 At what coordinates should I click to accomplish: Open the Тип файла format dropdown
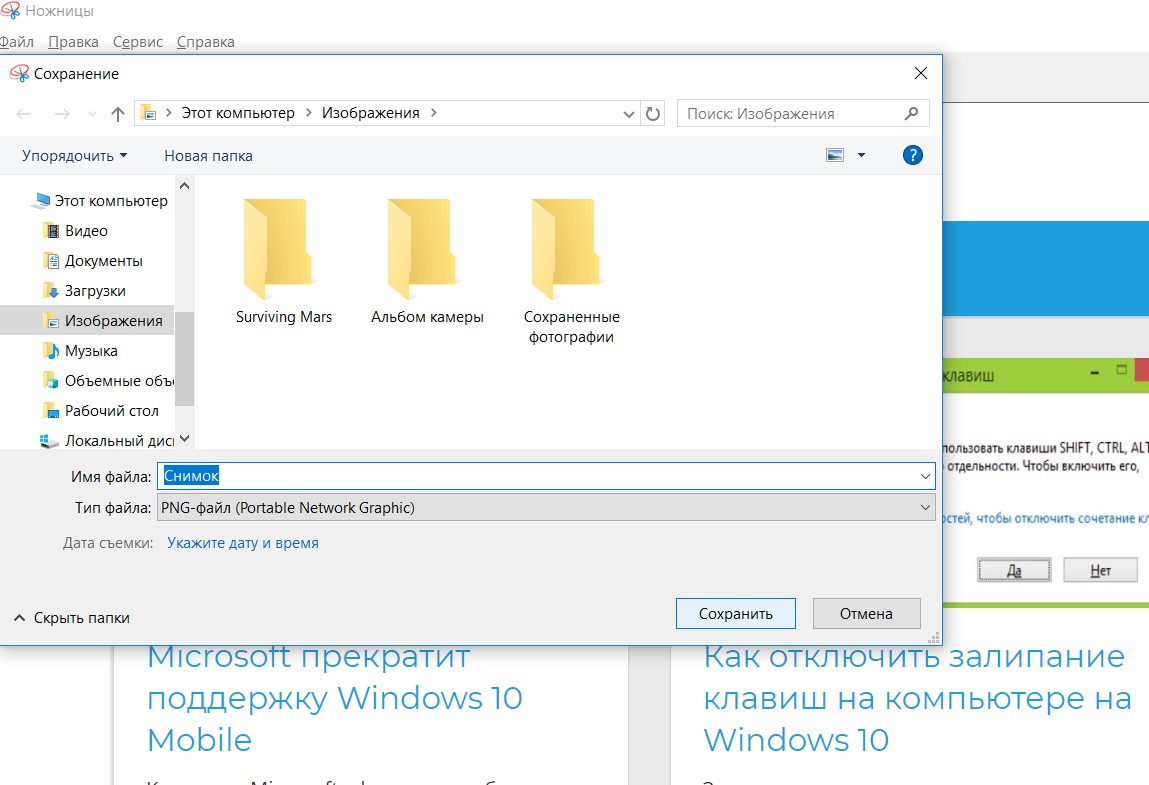(546, 508)
